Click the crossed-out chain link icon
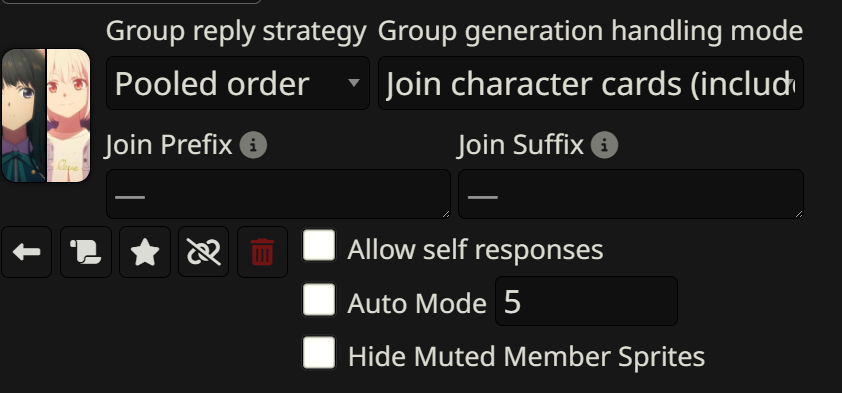842x393 pixels. tap(204, 252)
